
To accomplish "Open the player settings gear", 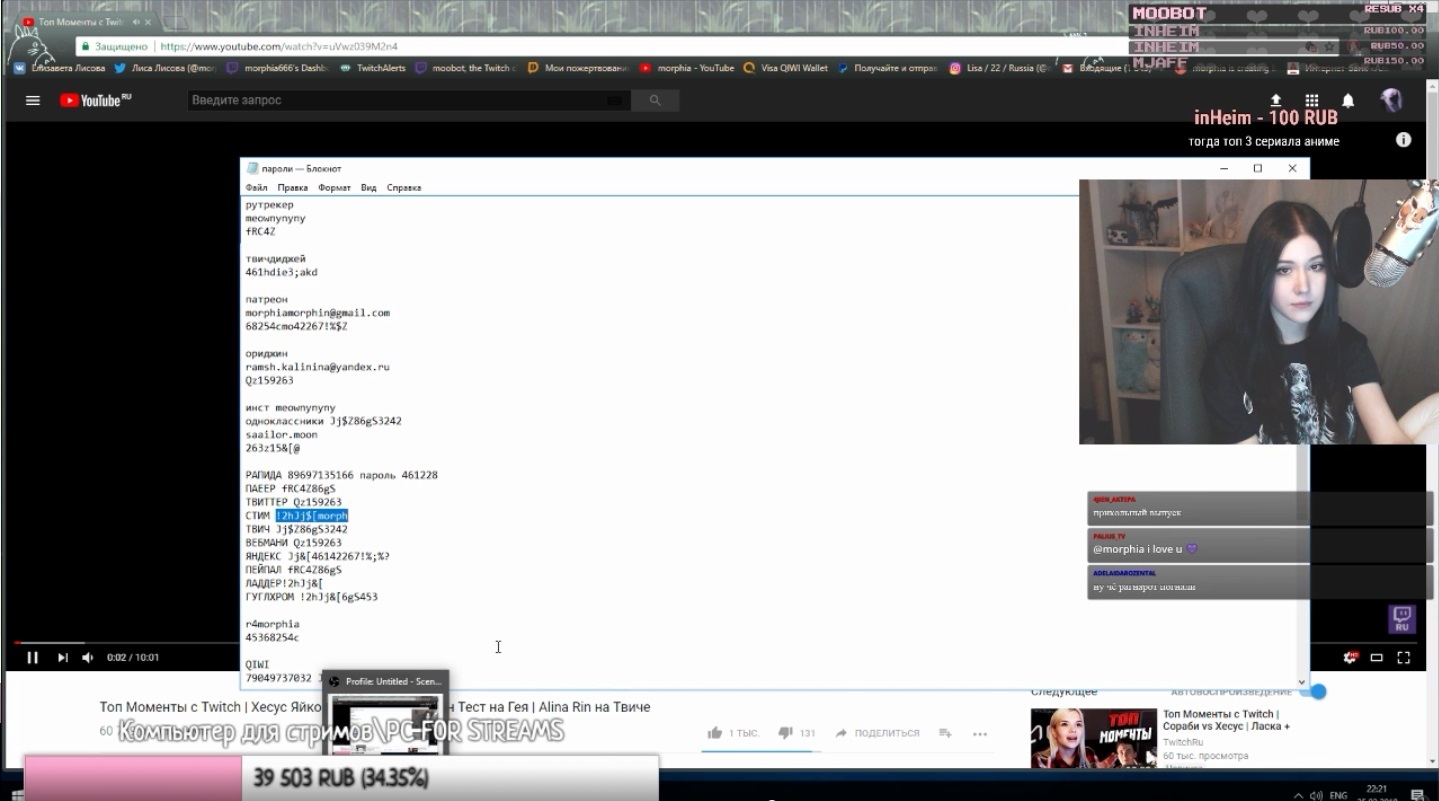I will click(x=1351, y=657).
